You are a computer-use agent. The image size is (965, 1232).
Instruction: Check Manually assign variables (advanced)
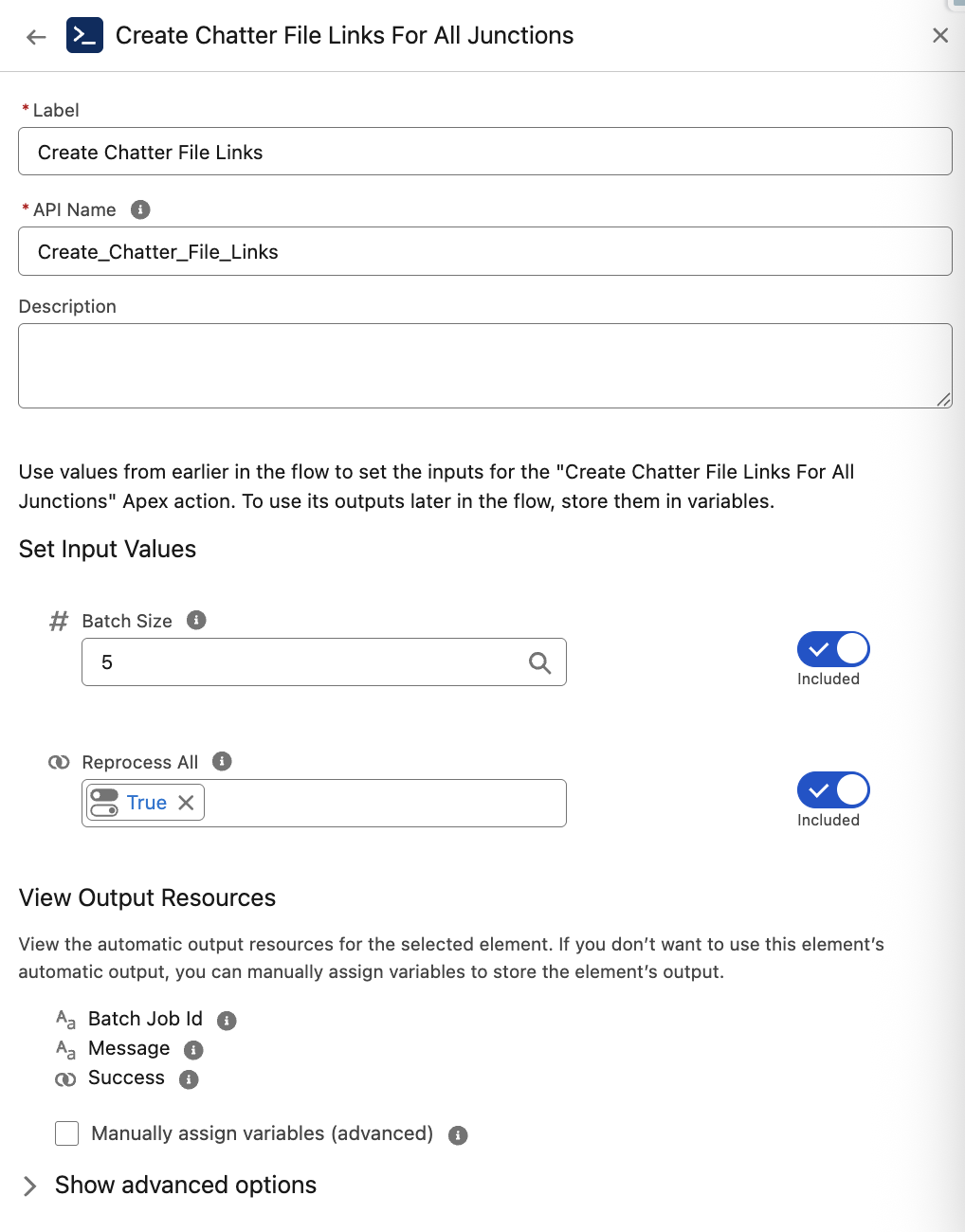click(67, 1133)
